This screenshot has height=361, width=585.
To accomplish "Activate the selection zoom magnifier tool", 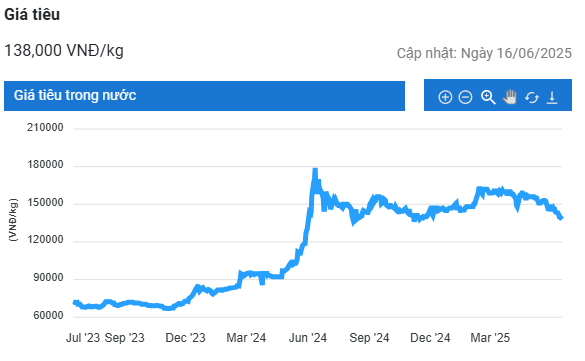I will [488, 97].
